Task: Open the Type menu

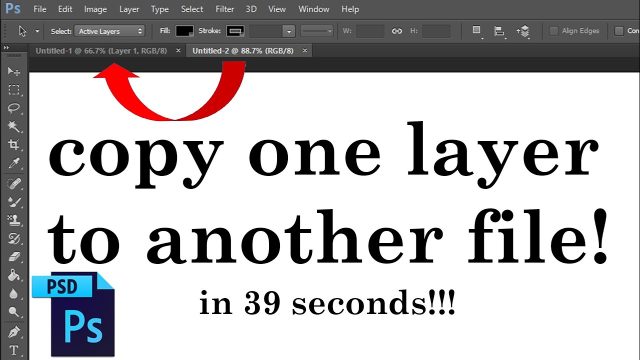Action: pos(160,9)
